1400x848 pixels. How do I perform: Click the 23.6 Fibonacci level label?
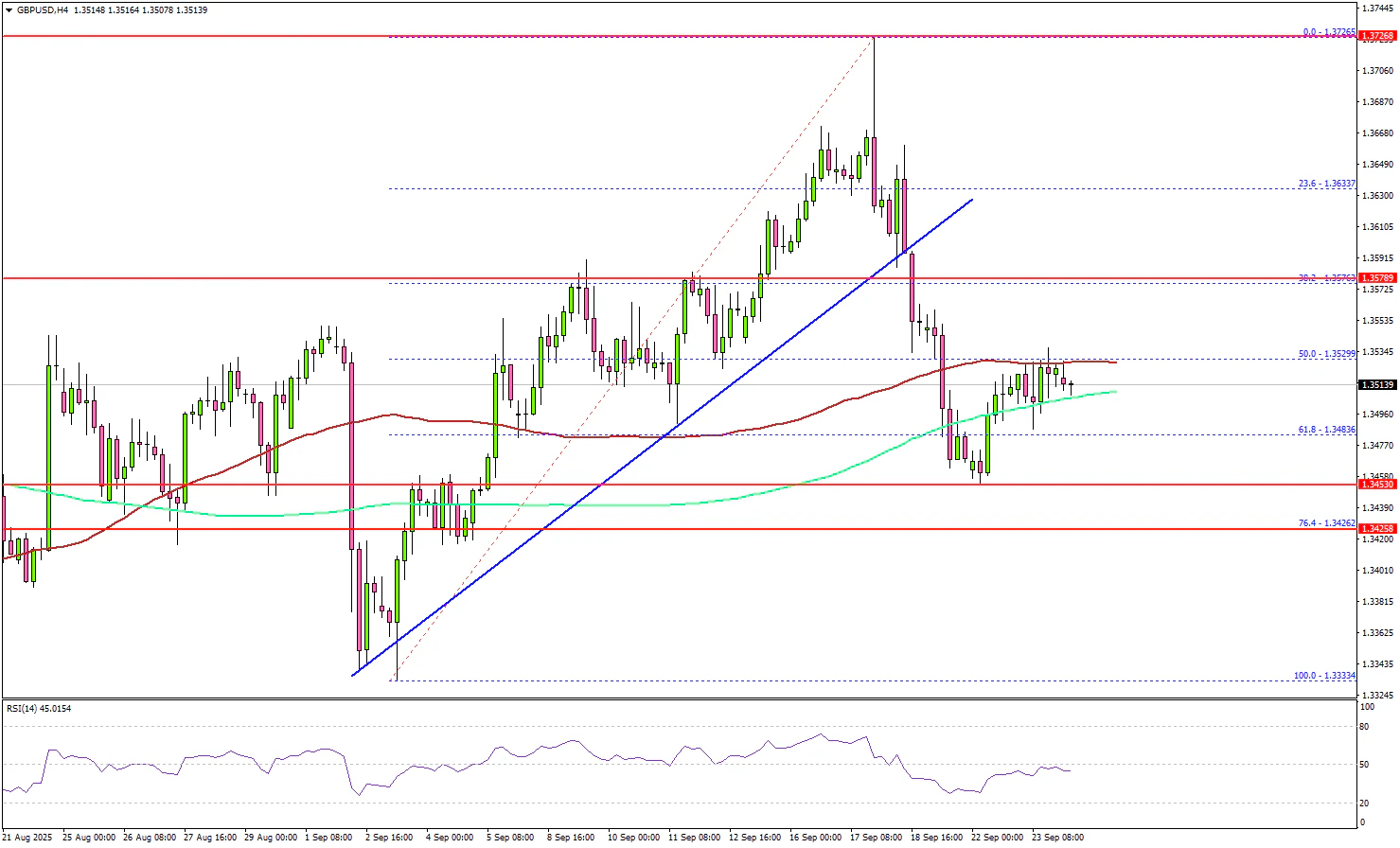tap(1326, 184)
